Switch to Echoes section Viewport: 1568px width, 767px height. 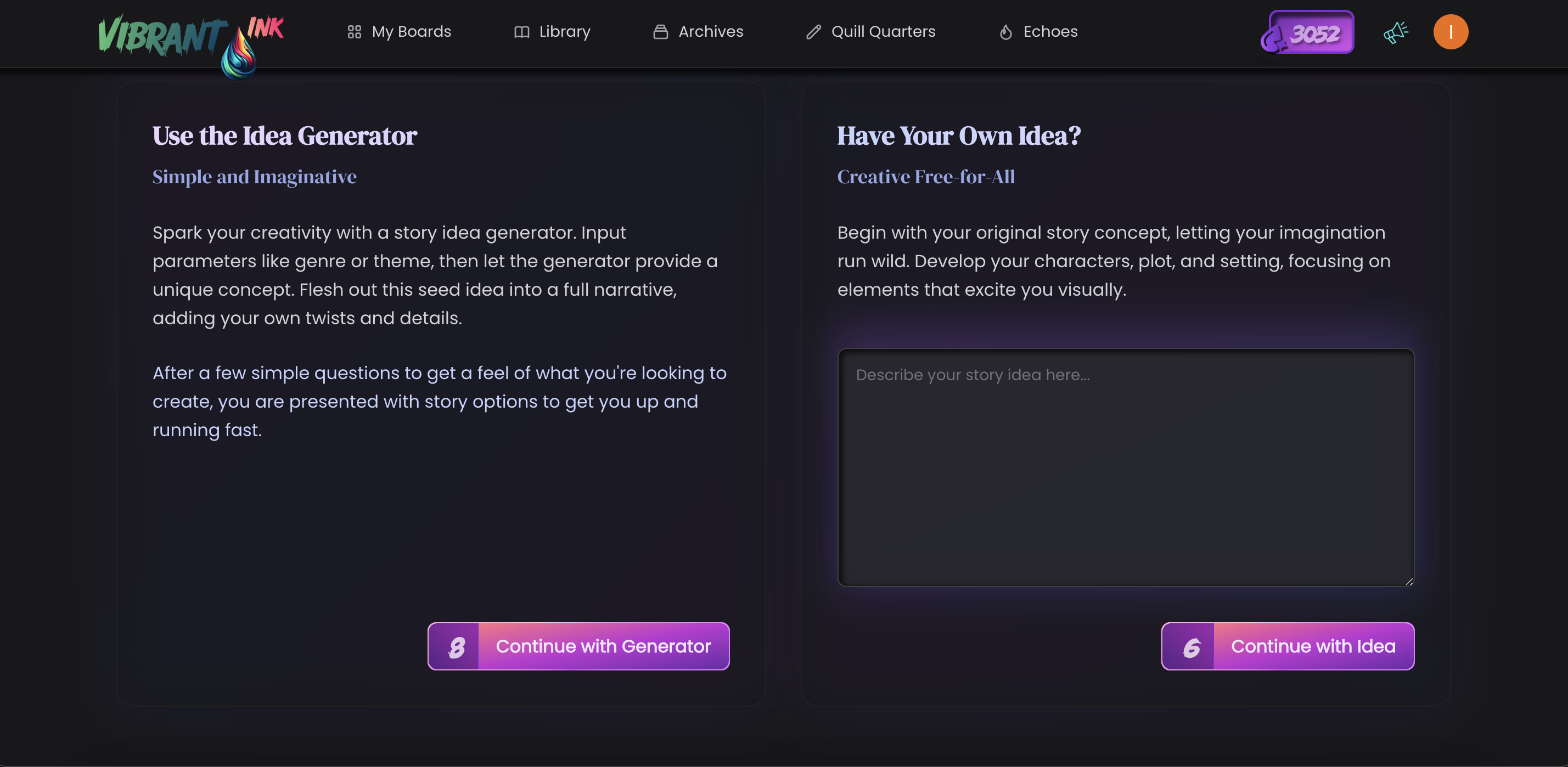[x=1050, y=32]
